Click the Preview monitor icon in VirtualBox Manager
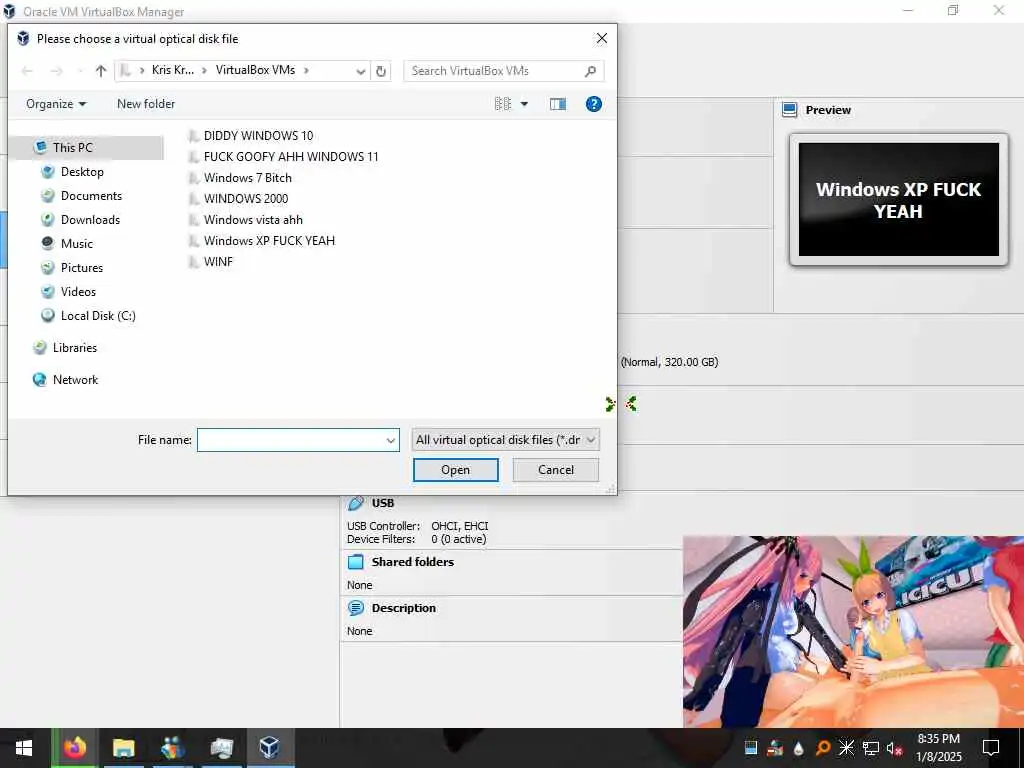The image size is (1024, 768). pyautogui.click(x=790, y=110)
